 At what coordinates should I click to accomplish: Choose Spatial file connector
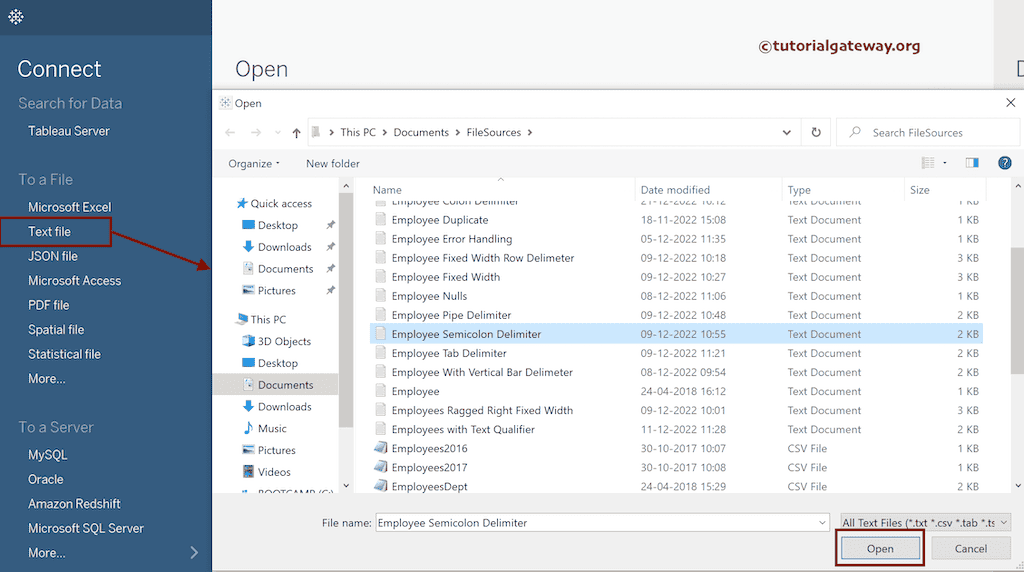(56, 330)
